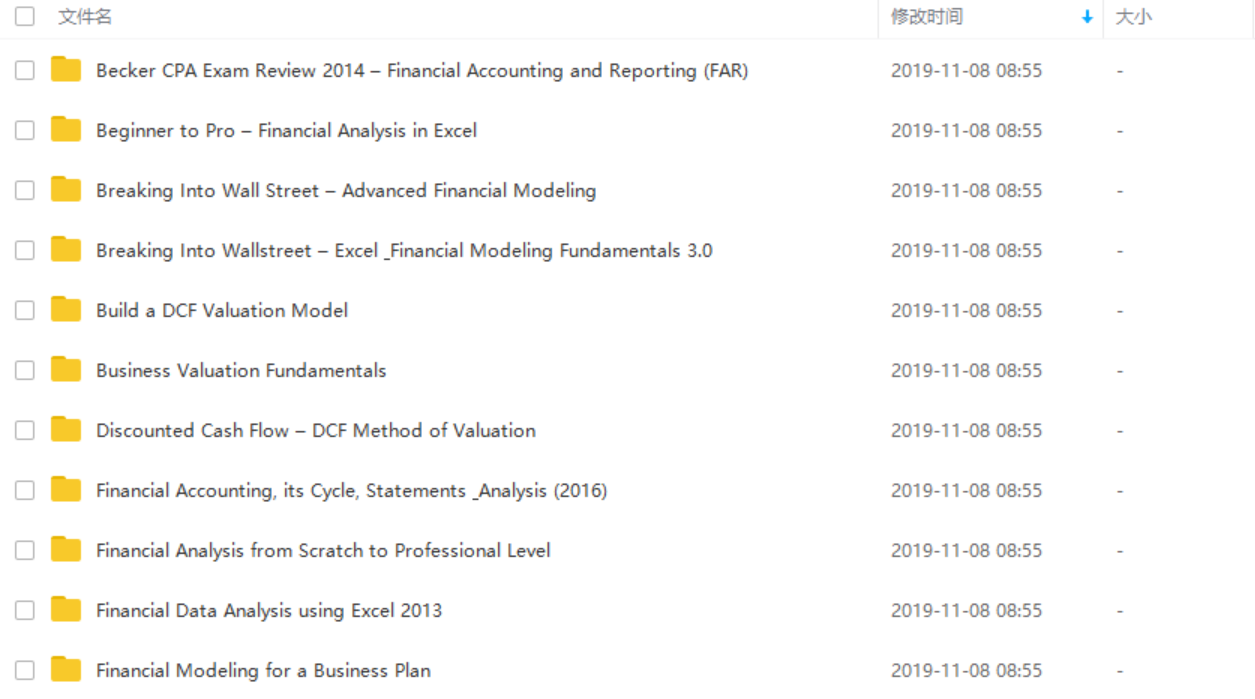The height and width of the screenshot is (699, 1255).
Task: Click the Discounted Cash Flow folder icon
Action: pyautogui.click(x=66, y=430)
